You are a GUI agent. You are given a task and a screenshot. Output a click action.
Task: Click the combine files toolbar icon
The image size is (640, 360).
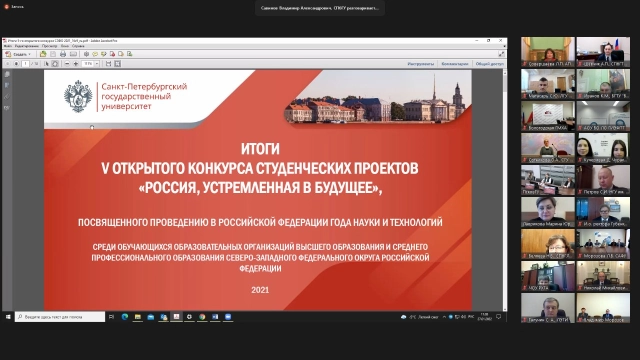[121, 54]
